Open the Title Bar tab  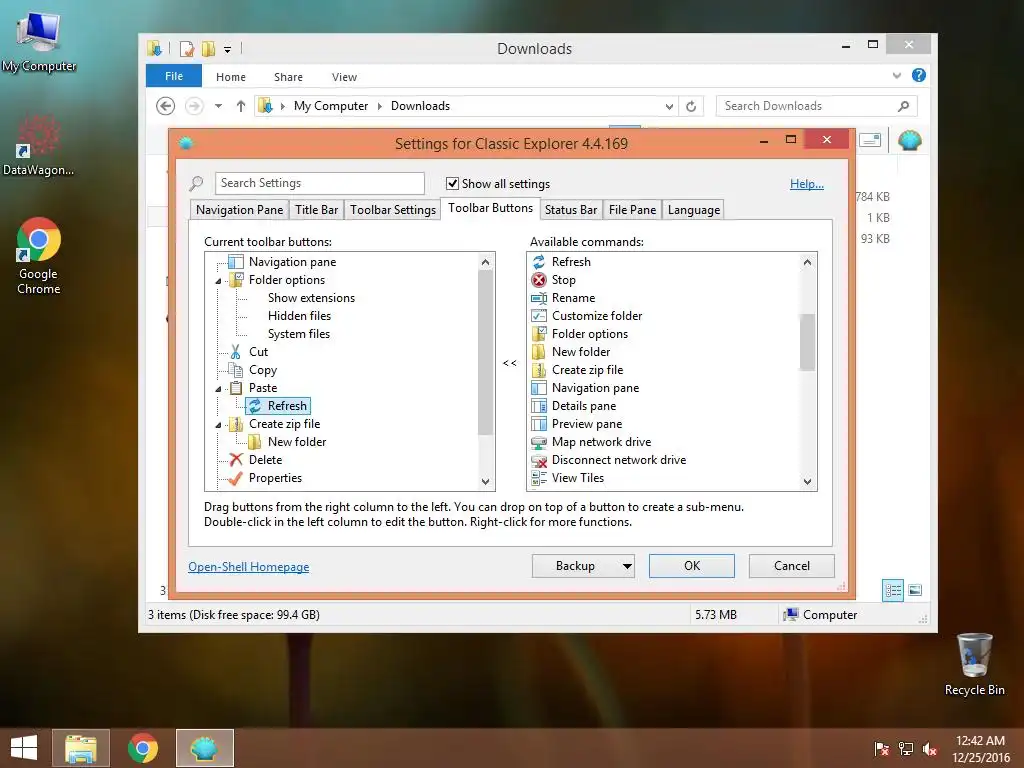coord(317,210)
